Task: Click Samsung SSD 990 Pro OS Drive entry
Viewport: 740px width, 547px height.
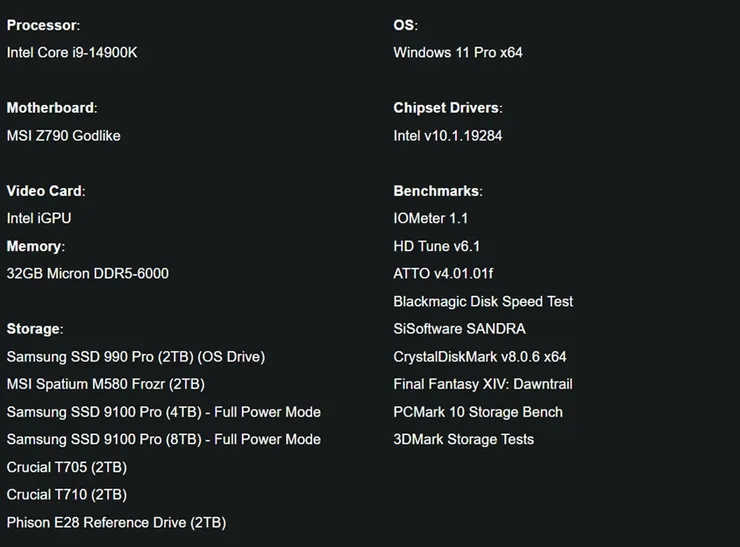Action: [x=136, y=357]
